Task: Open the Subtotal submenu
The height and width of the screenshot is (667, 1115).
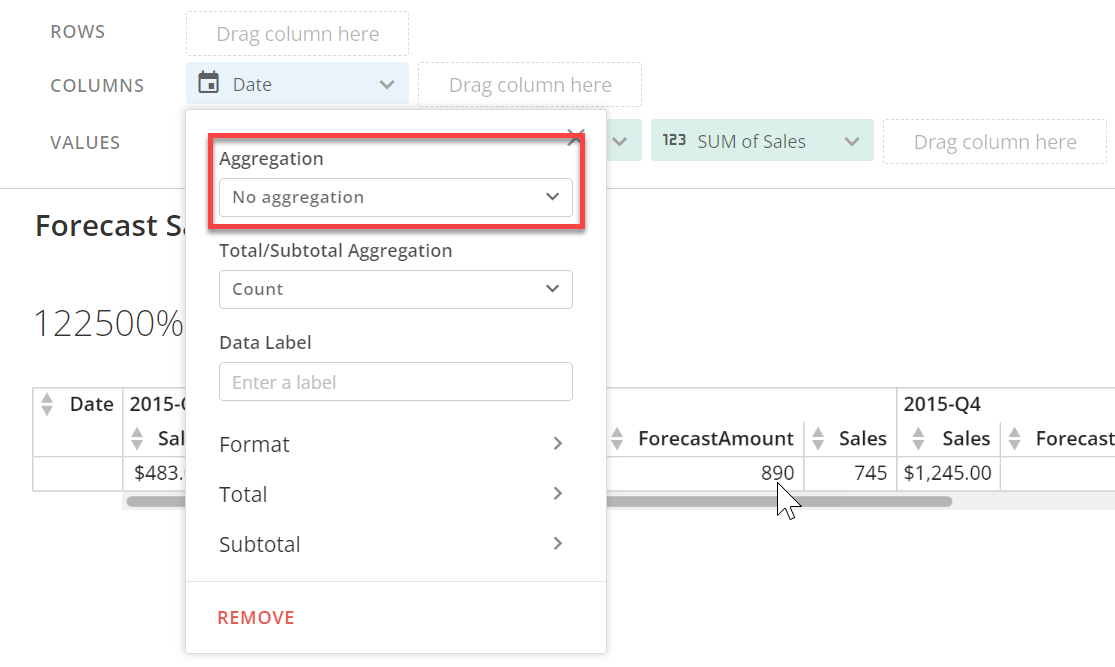Action: pyautogui.click(x=391, y=544)
